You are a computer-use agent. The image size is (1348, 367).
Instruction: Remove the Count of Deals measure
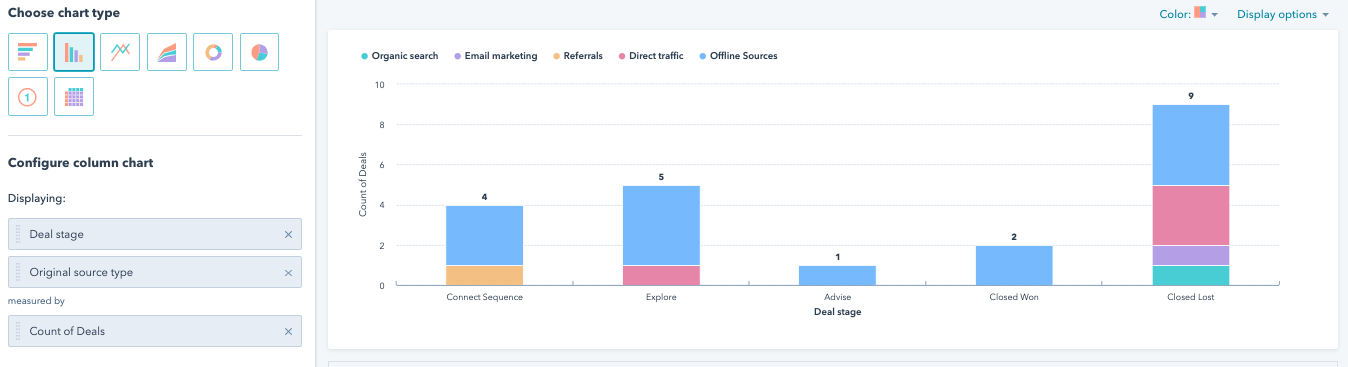(x=288, y=331)
